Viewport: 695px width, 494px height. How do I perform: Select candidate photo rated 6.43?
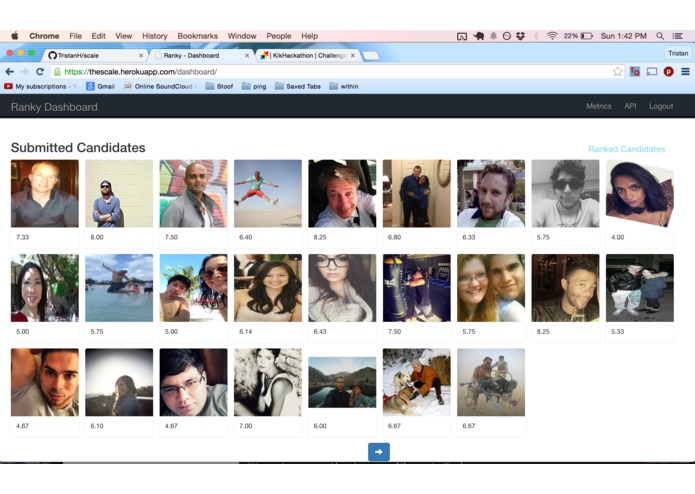pos(342,288)
